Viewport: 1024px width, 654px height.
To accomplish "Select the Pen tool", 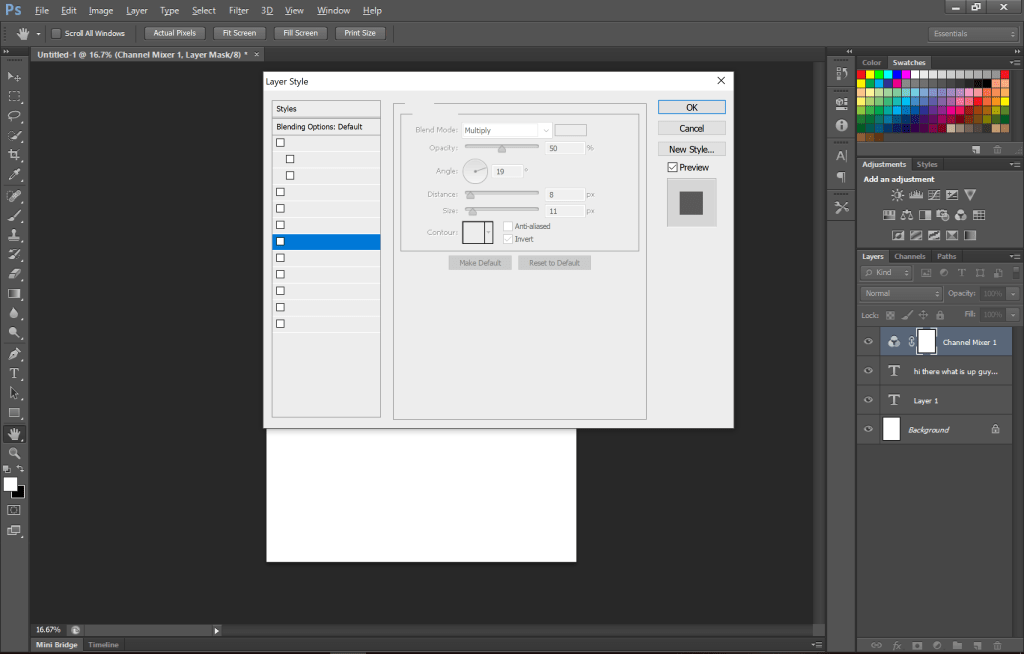I will (15, 354).
